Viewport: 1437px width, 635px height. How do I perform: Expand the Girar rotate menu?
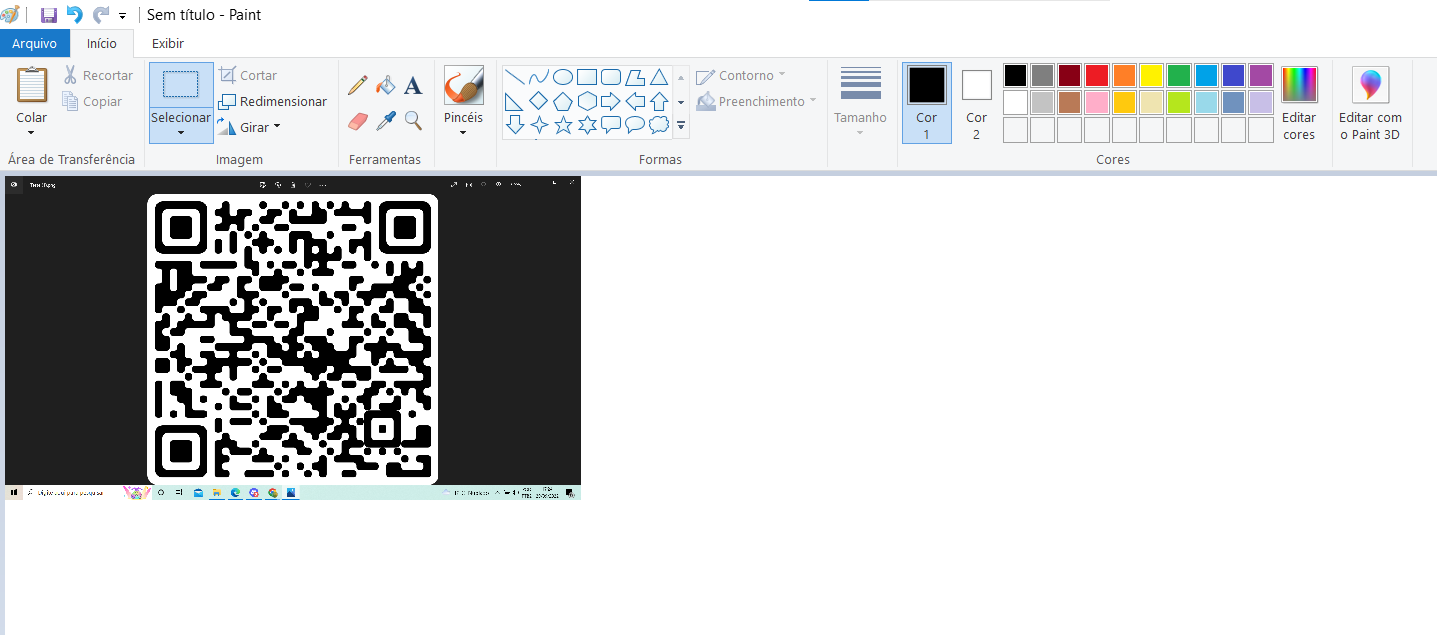(277, 127)
